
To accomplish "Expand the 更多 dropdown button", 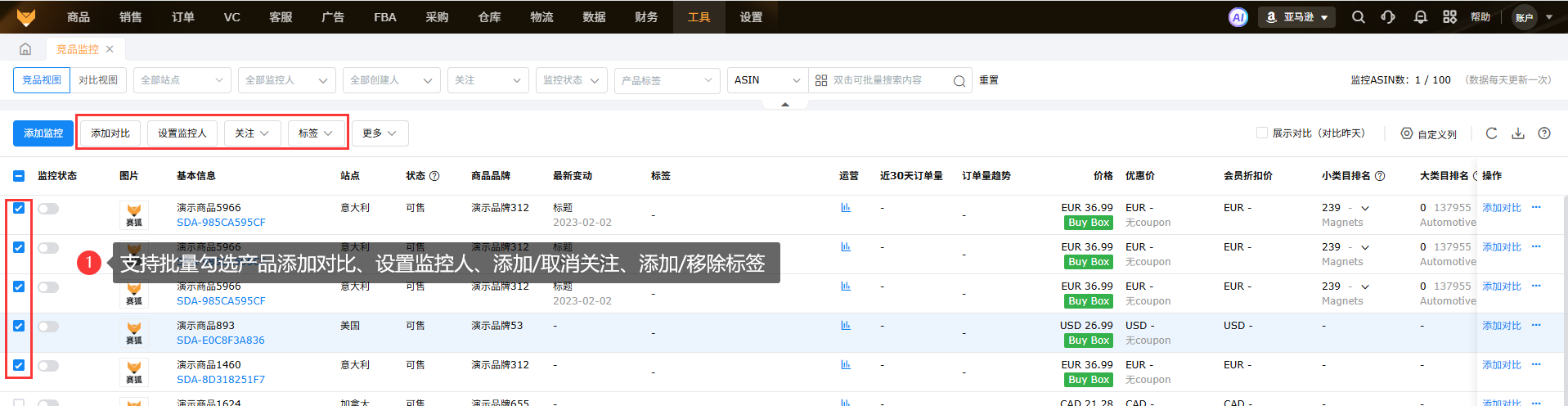I will (380, 133).
